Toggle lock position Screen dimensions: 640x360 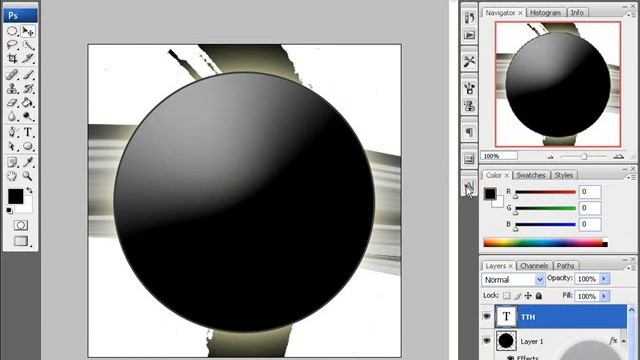click(528, 296)
